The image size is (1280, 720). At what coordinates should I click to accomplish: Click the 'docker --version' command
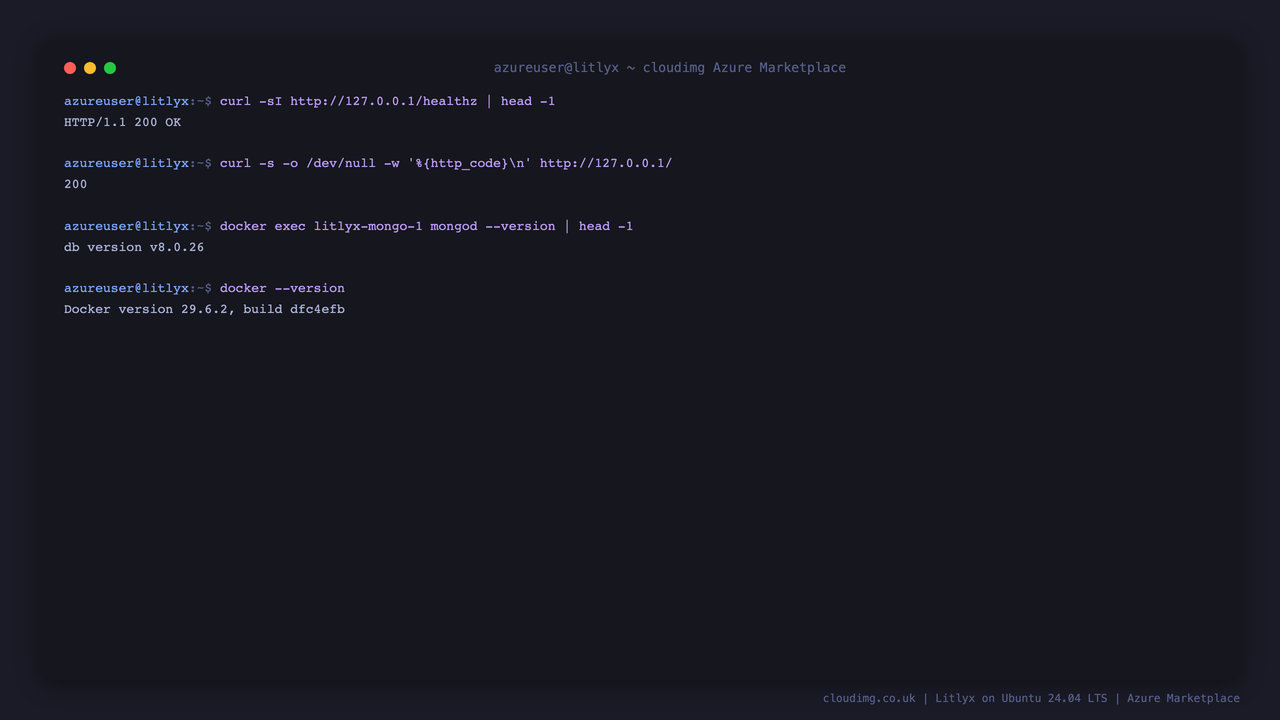(x=282, y=288)
